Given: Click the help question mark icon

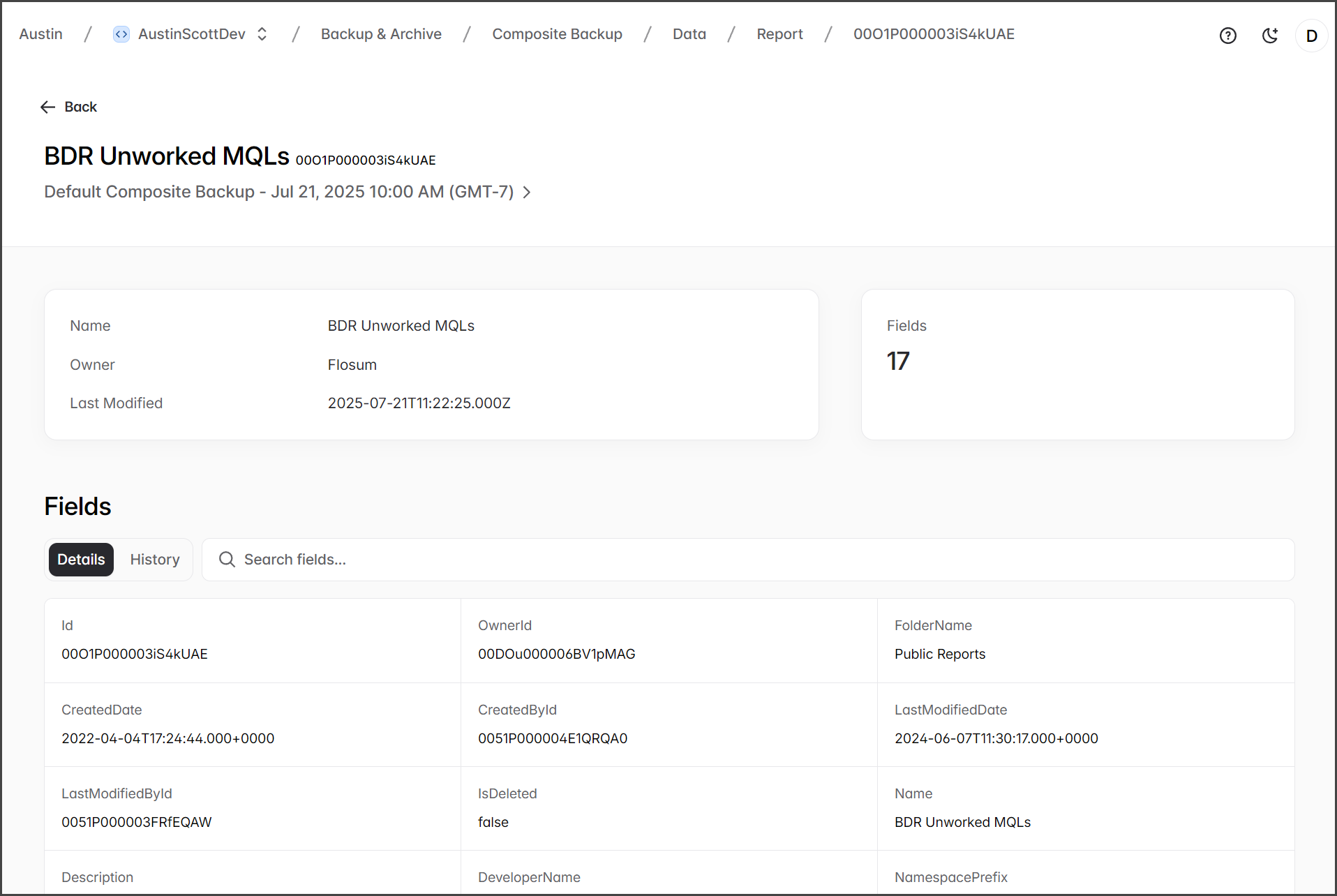Looking at the screenshot, I should [1227, 36].
